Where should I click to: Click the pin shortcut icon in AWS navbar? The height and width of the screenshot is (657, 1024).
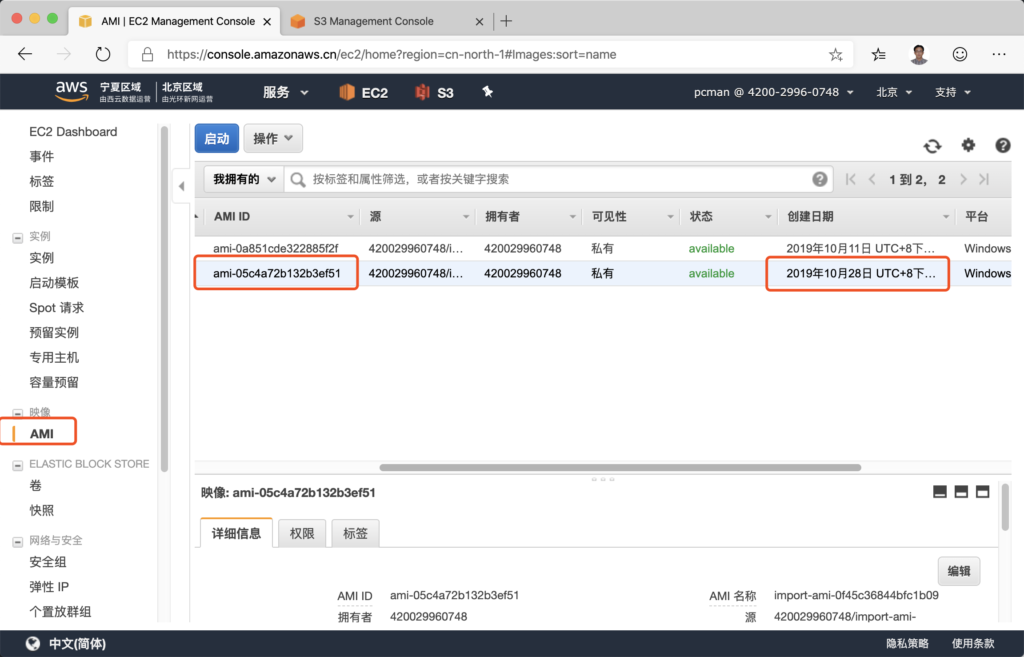(x=488, y=92)
